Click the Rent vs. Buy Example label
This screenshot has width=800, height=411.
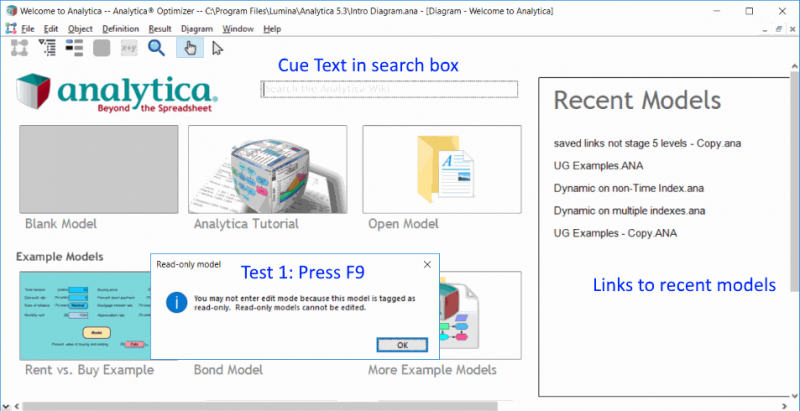89,370
